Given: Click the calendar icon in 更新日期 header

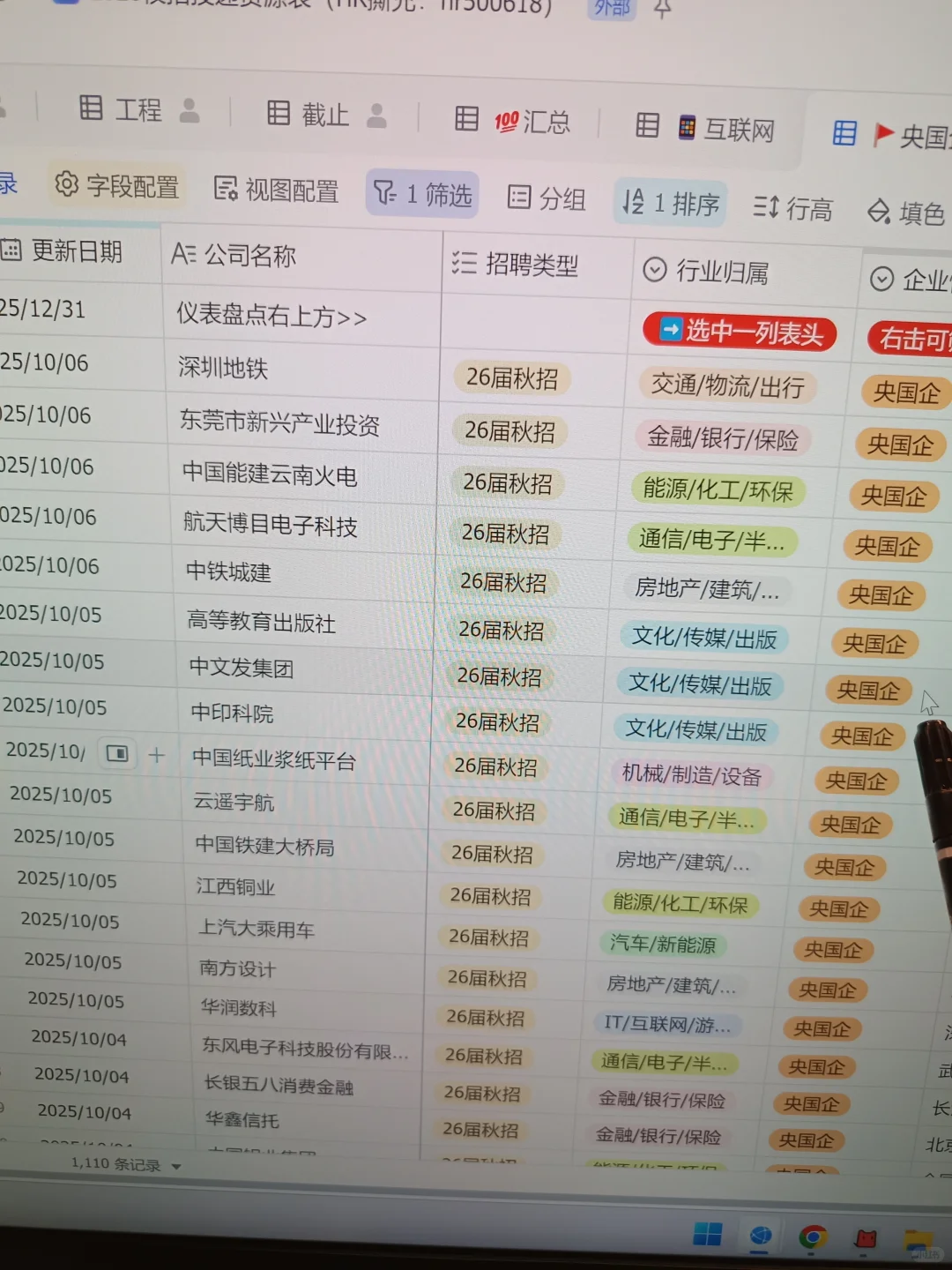Looking at the screenshot, I should coord(11,250).
